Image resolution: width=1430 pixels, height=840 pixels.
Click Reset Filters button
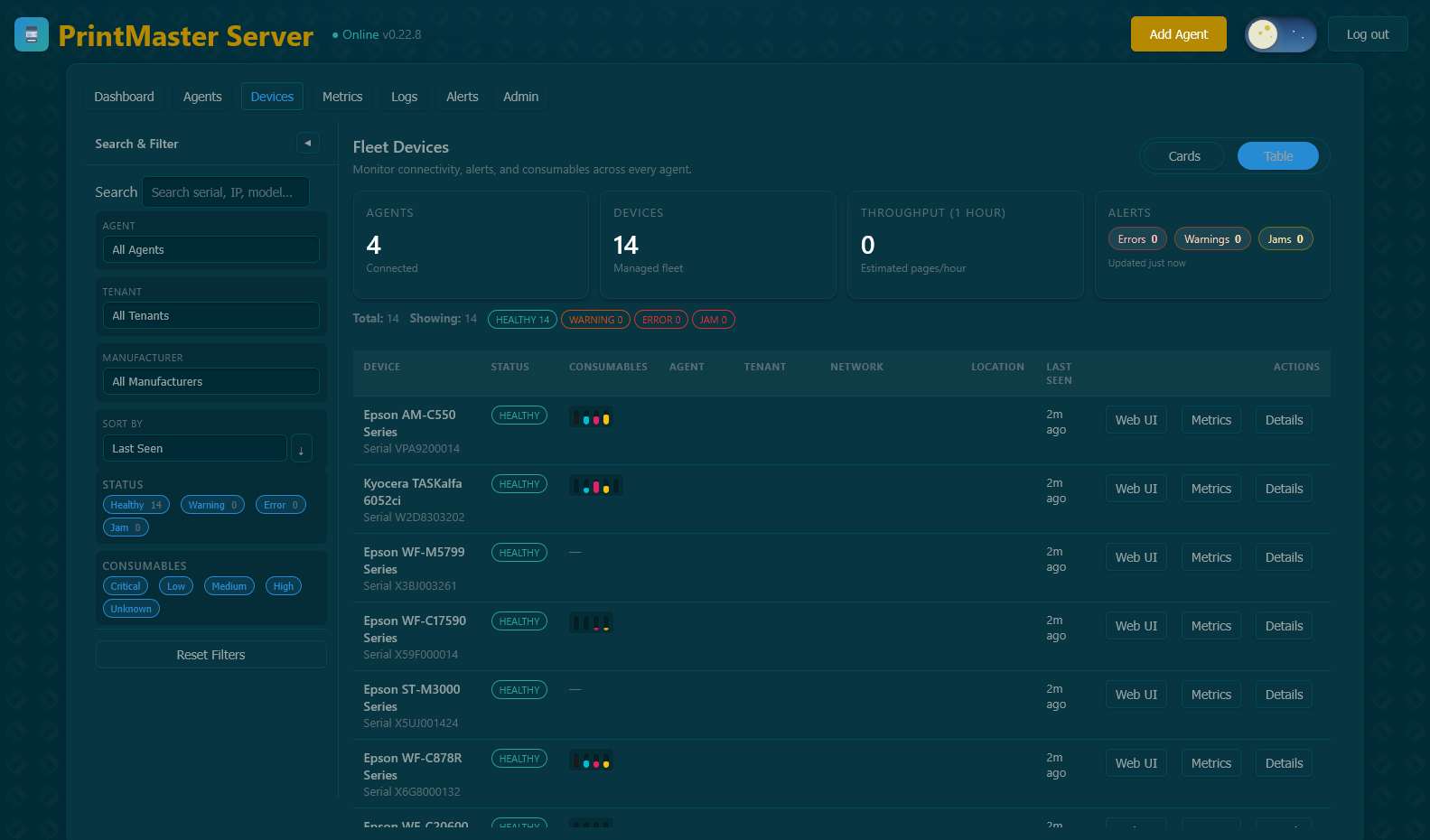[210, 655]
